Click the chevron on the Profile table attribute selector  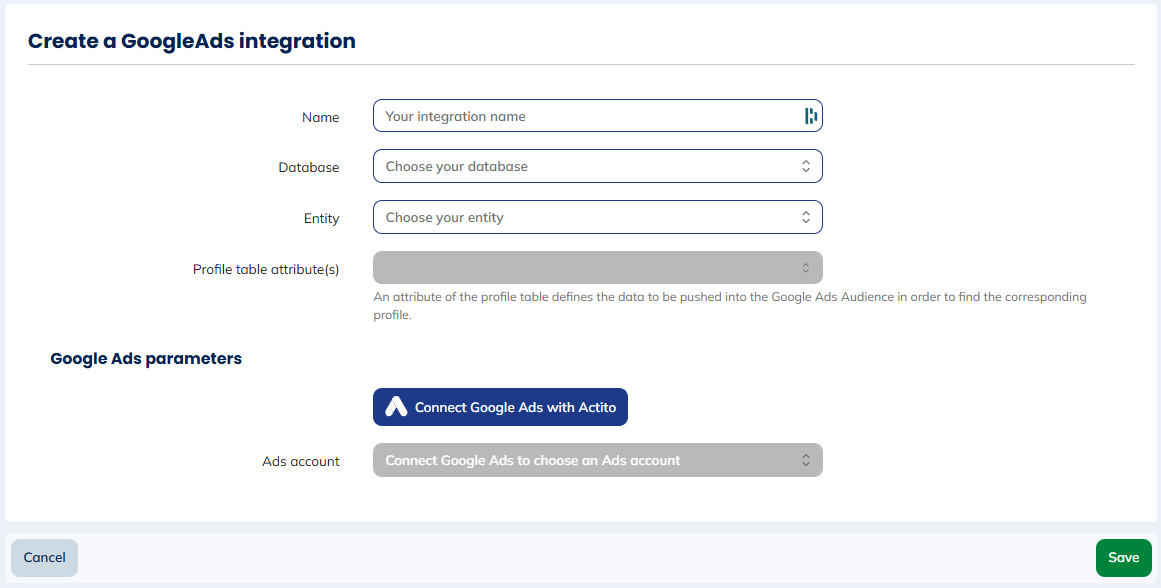click(x=806, y=267)
